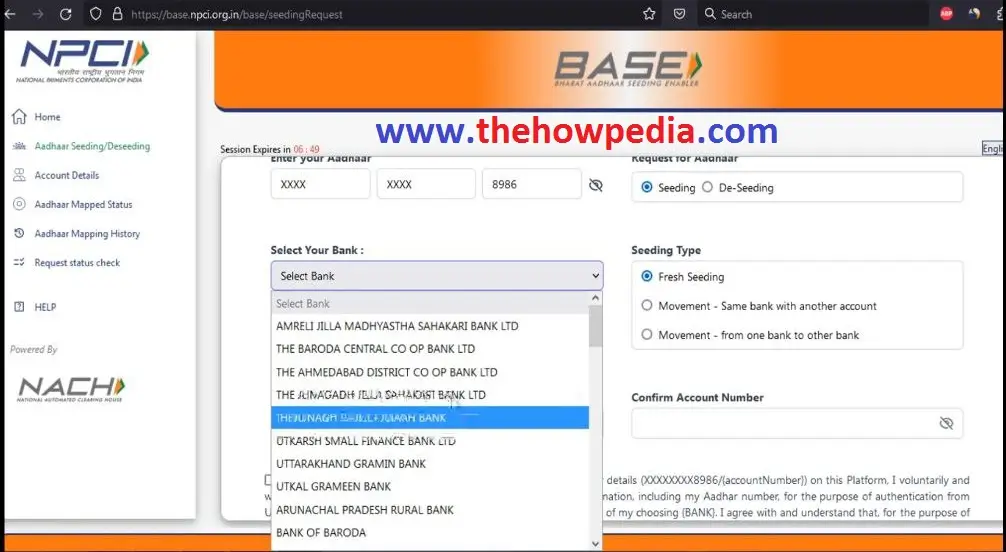This screenshot has height=552, width=1006.
Task: Click the English language selector
Action: [993, 148]
